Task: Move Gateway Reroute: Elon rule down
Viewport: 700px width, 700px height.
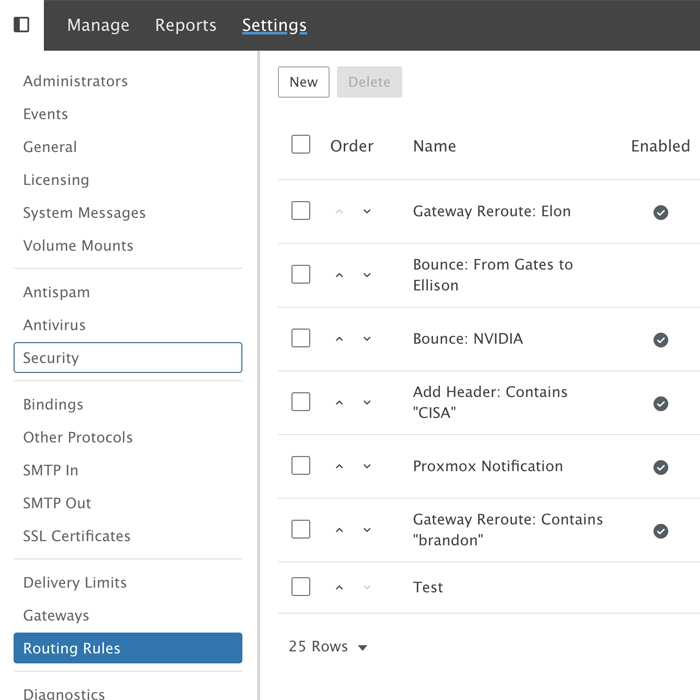Action: click(x=367, y=211)
